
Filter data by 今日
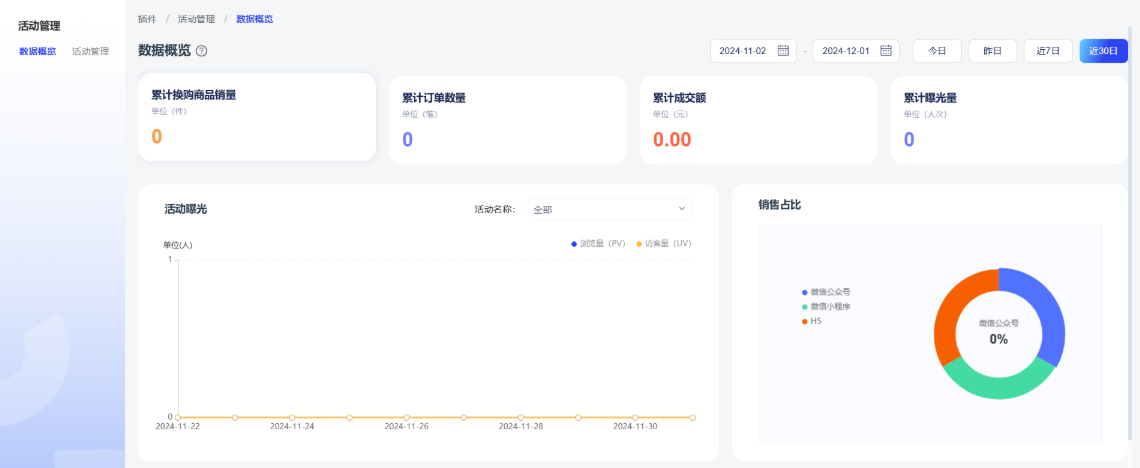(936, 51)
